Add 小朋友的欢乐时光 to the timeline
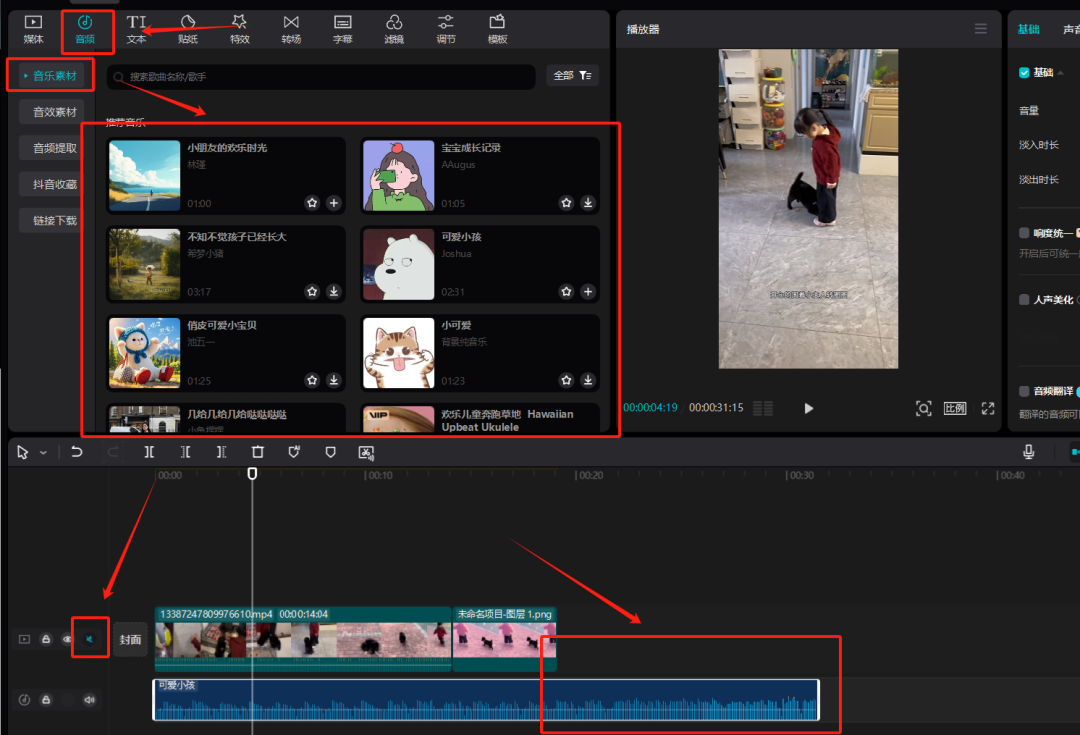This screenshot has height=735, width=1080. 334,203
